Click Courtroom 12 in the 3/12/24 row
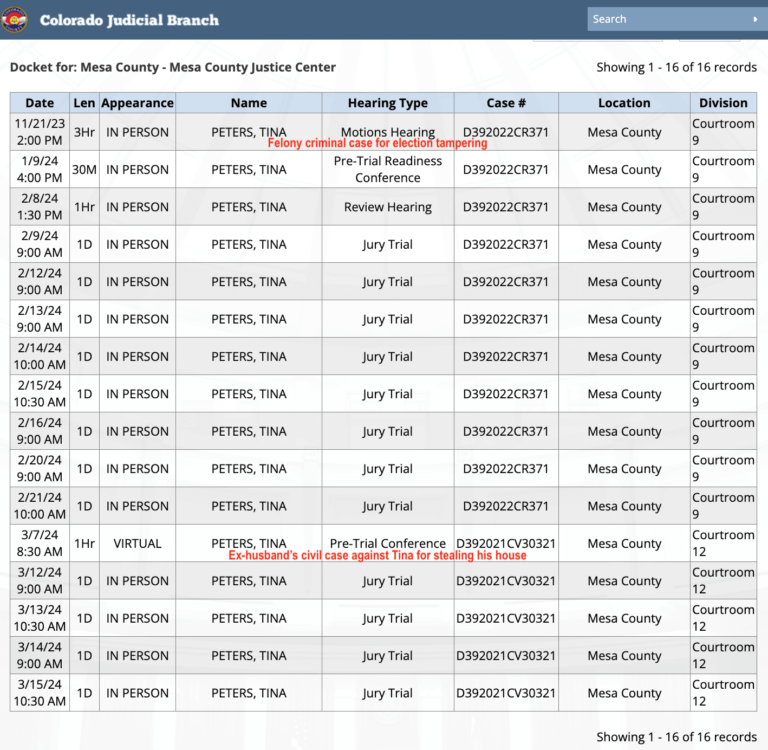This screenshot has height=750, width=768. (x=723, y=581)
